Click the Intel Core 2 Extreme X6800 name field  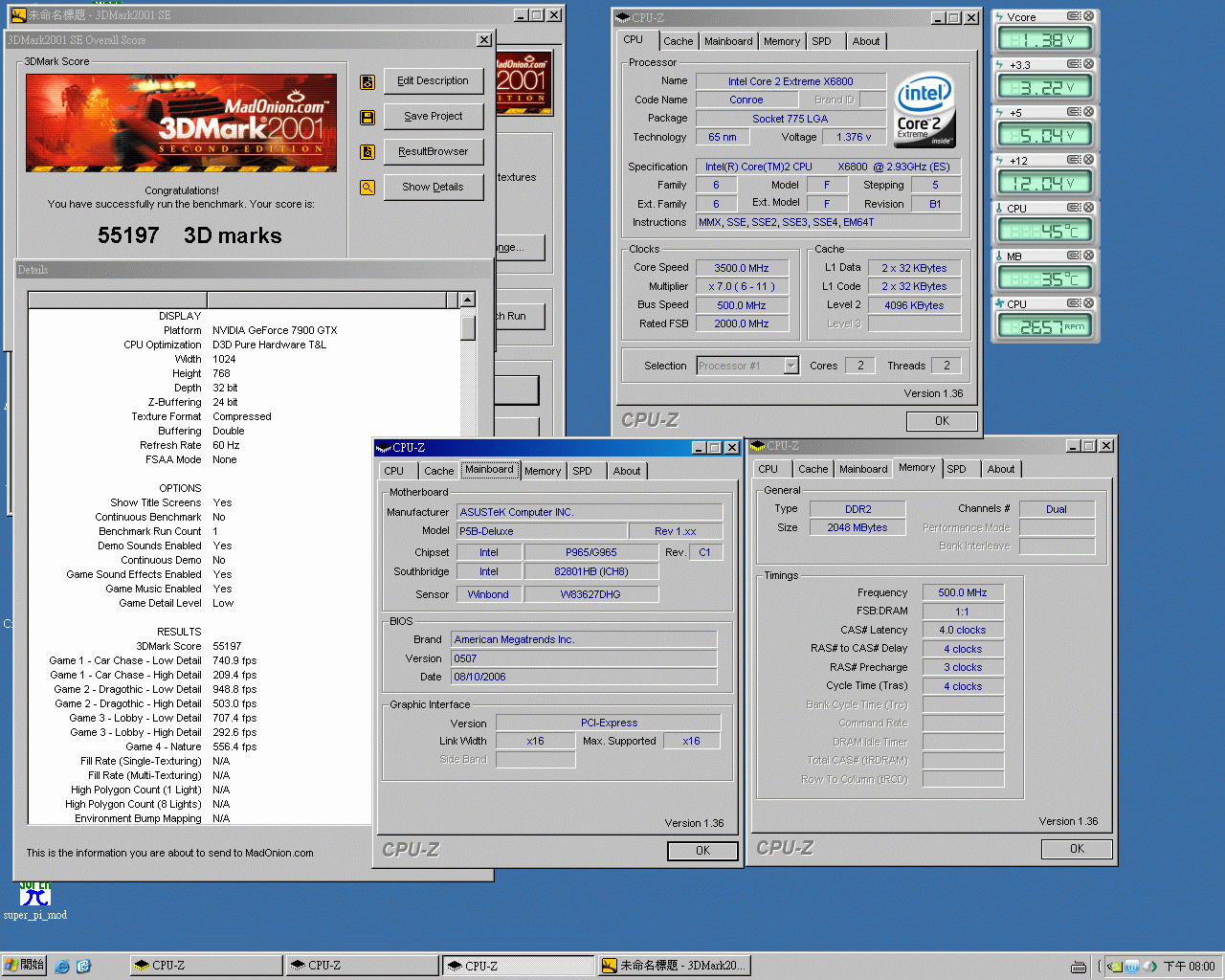tap(791, 81)
